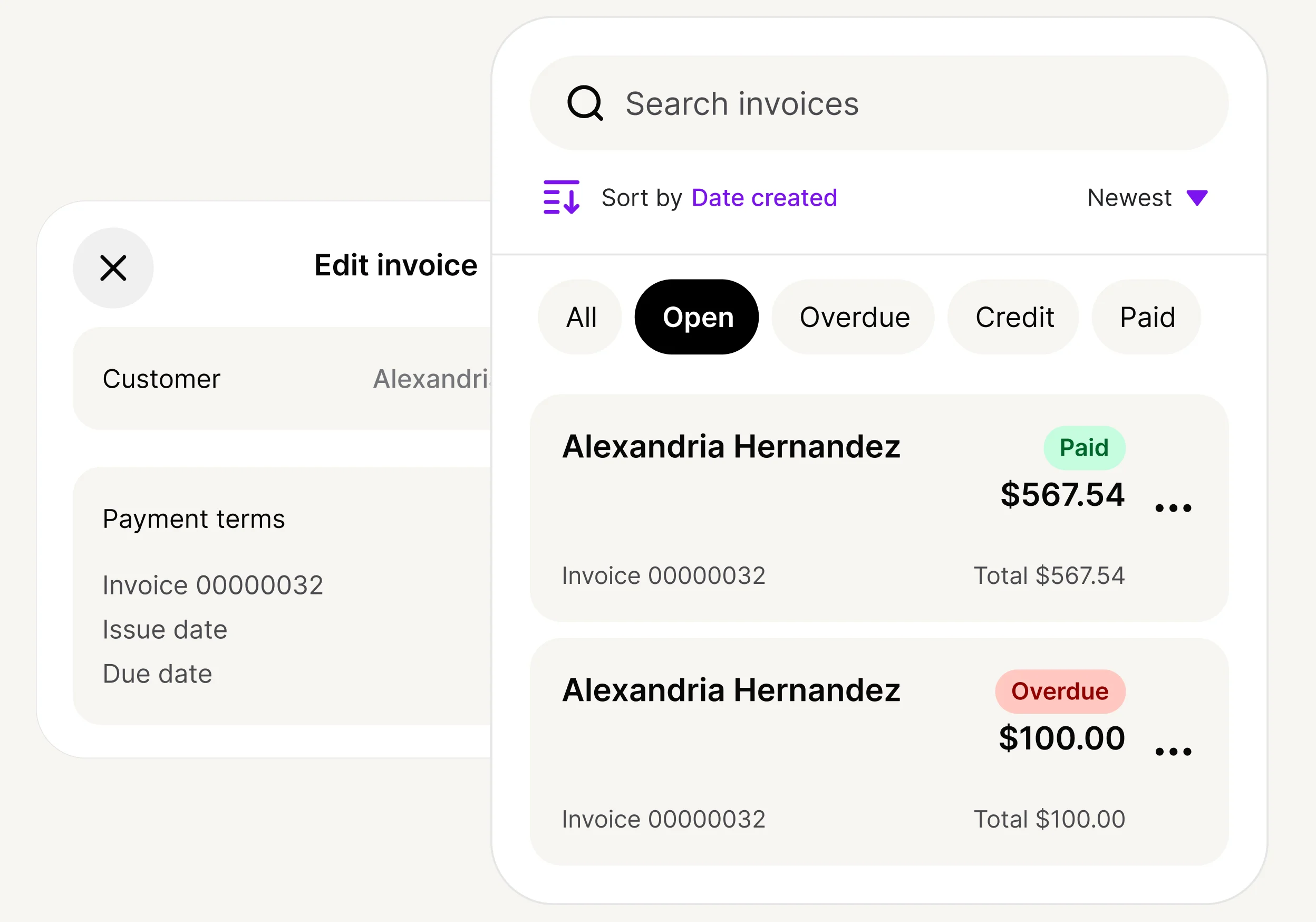The width and height of the screenshot is (1316, 922).
Task: Open the Date created sort option
Action: pyautogui.click(x=764, y=198)
